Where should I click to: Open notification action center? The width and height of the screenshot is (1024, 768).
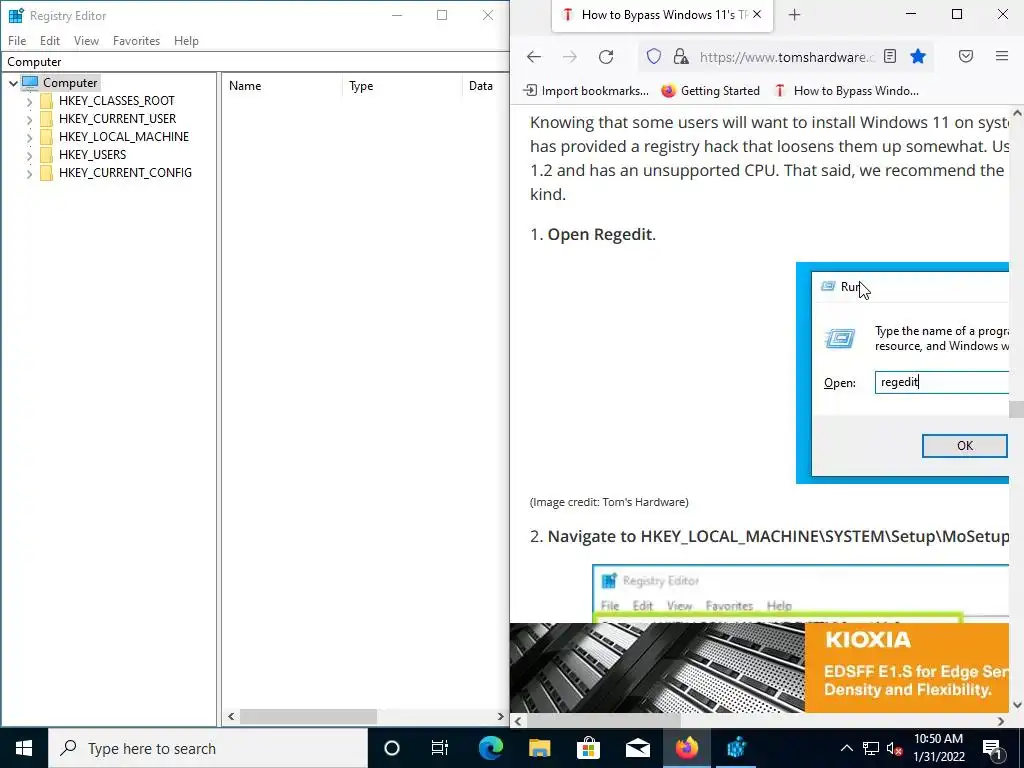[992, 748]
